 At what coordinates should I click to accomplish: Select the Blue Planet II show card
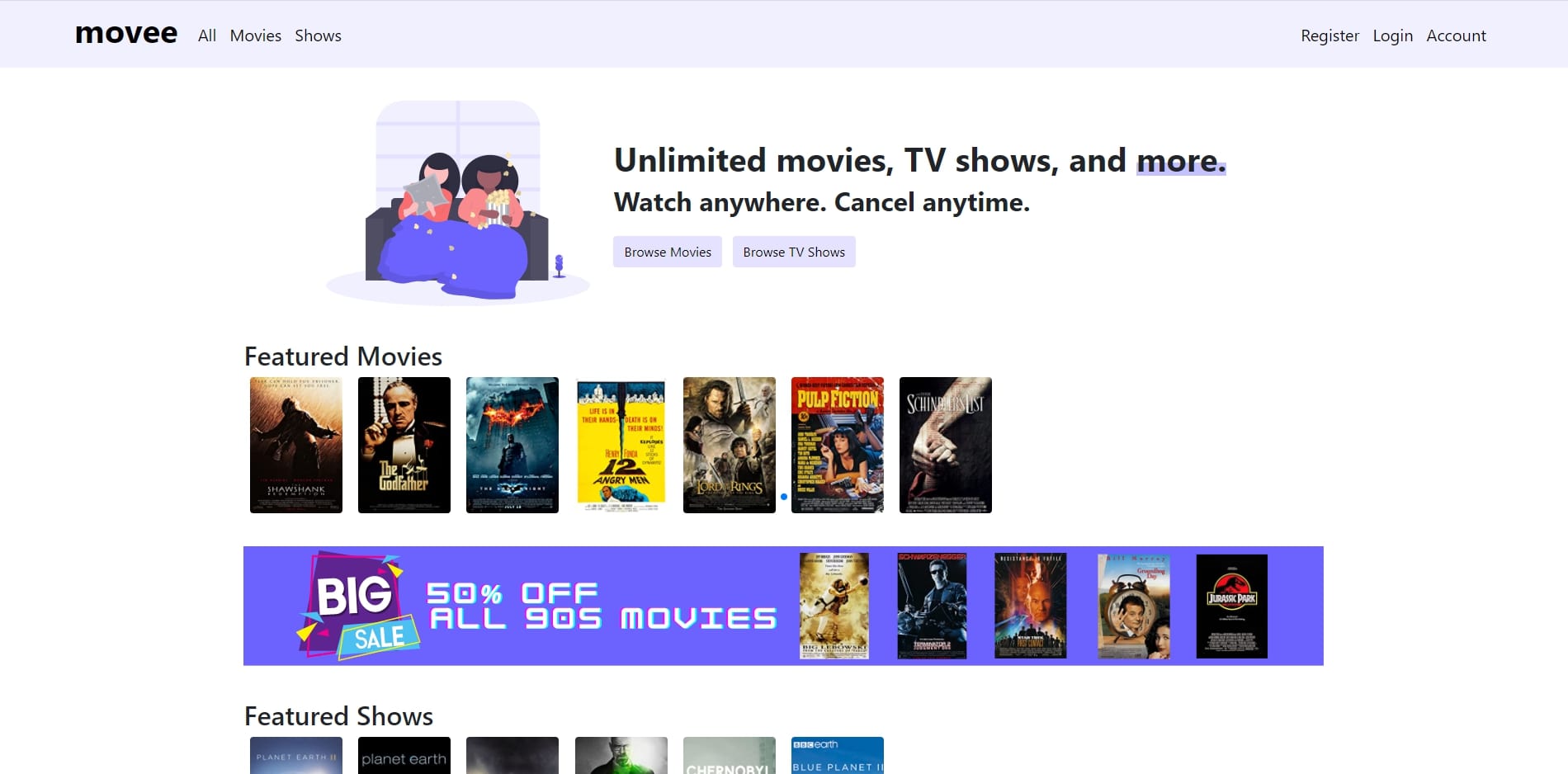pyautogui.click(x=838, y=755)
